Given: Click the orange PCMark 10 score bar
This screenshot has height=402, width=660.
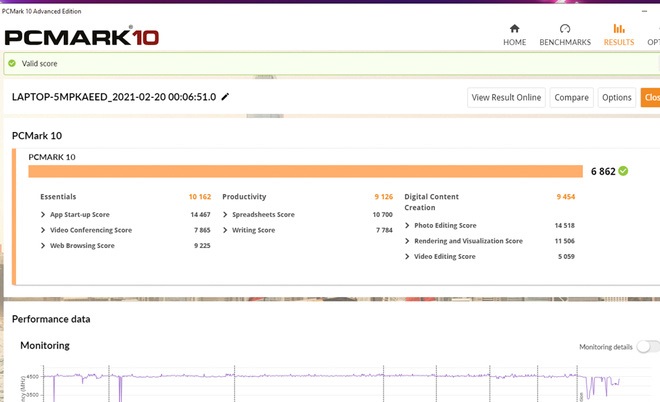Looking at the screenshot, I should tap(306, 171).
